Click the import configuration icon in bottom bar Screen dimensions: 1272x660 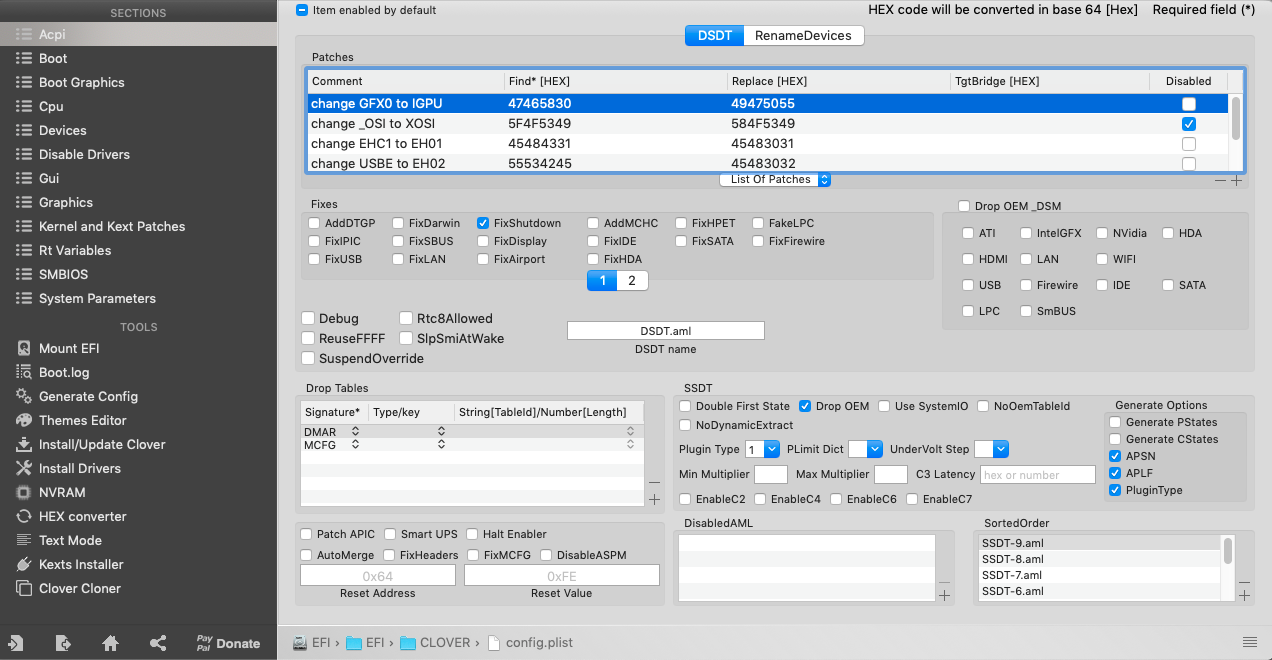tap(16, 643)
